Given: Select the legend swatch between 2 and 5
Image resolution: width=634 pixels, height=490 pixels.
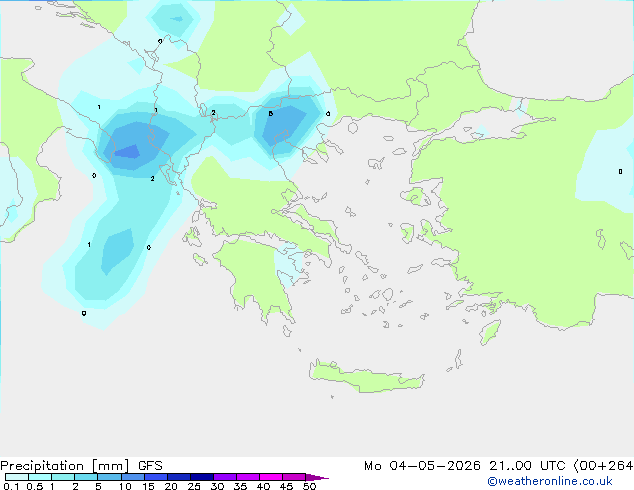Looking at the screenshot, I should point(86,477).
